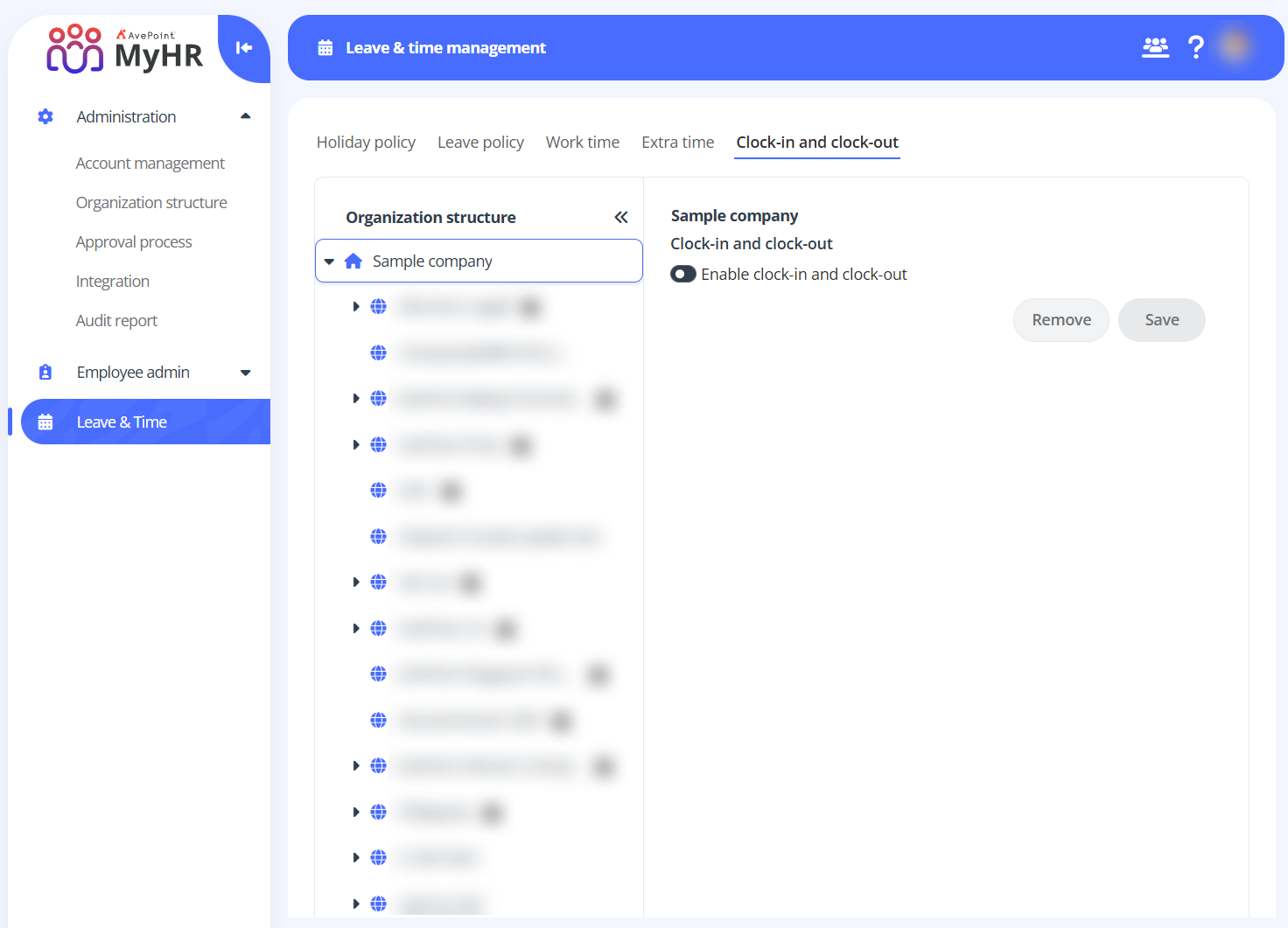Switch to the Holiday policy tab
Image resolution: width=1288 pixels, height=928 pixels.
(x=366, y=143)
